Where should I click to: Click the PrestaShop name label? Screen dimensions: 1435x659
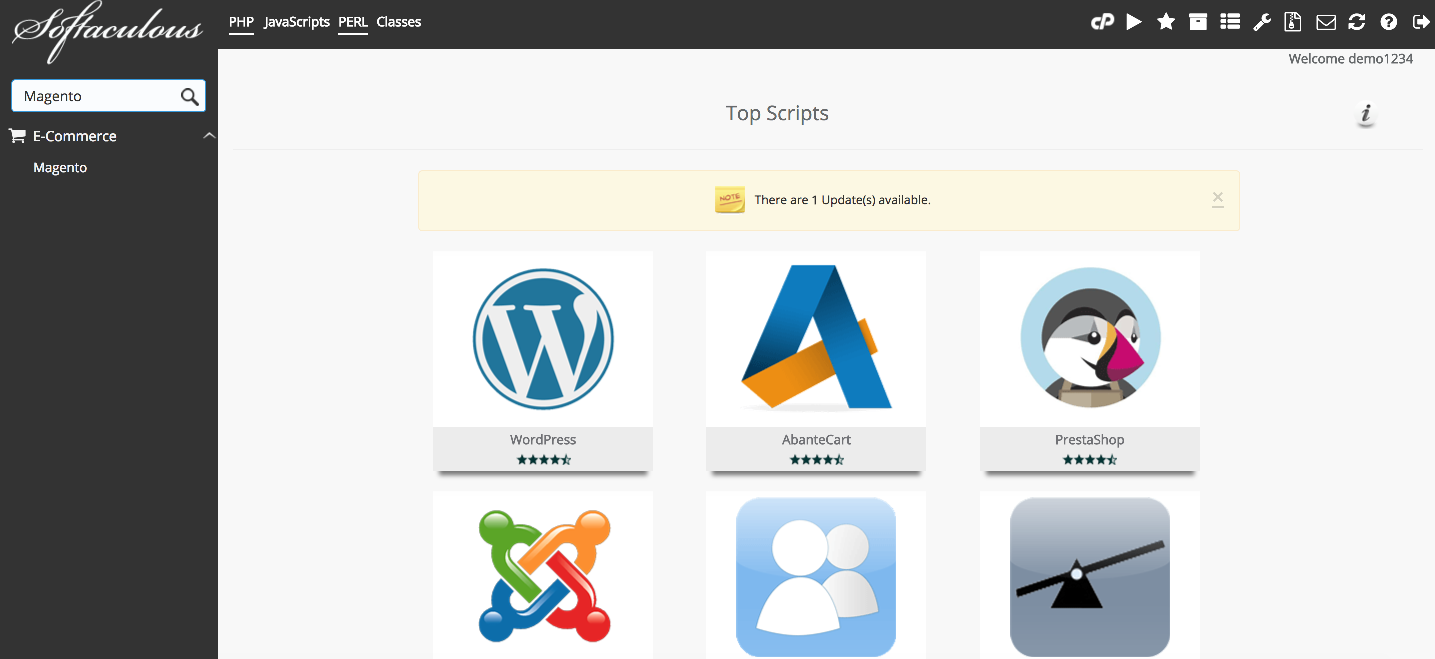pyautogui.click(x=1090, y=440)
